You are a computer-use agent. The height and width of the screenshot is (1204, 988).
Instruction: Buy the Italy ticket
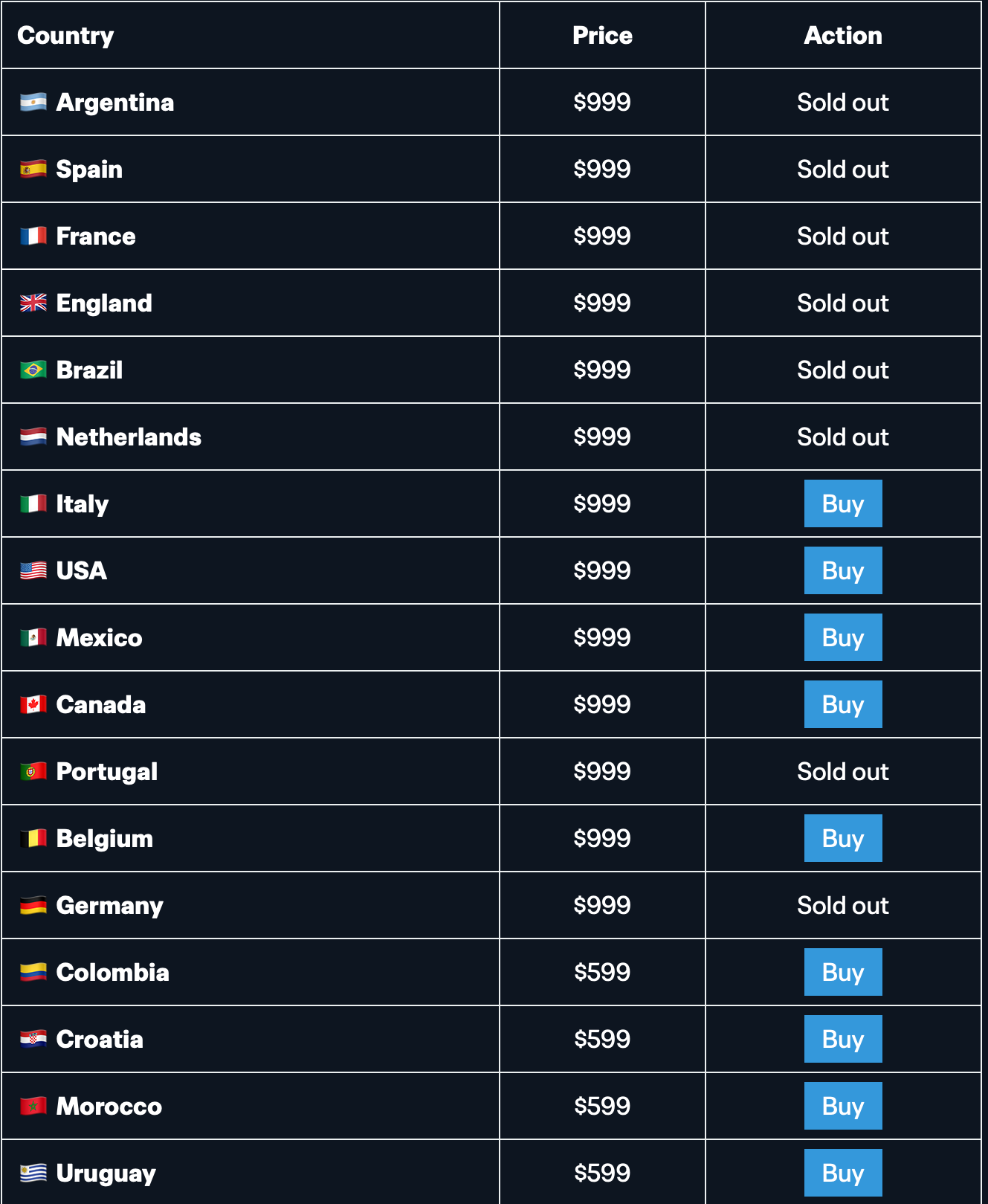click(x=842, y=504)
